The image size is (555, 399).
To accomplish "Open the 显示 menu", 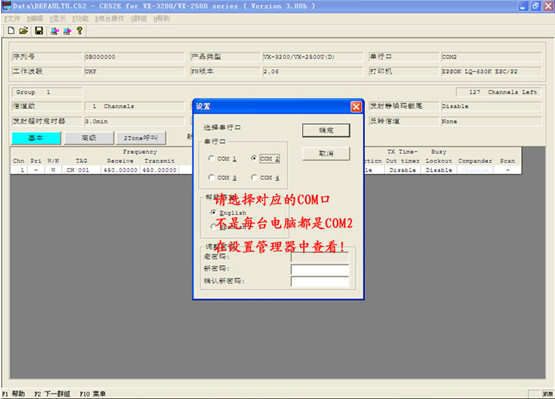I will click(58, 18).
